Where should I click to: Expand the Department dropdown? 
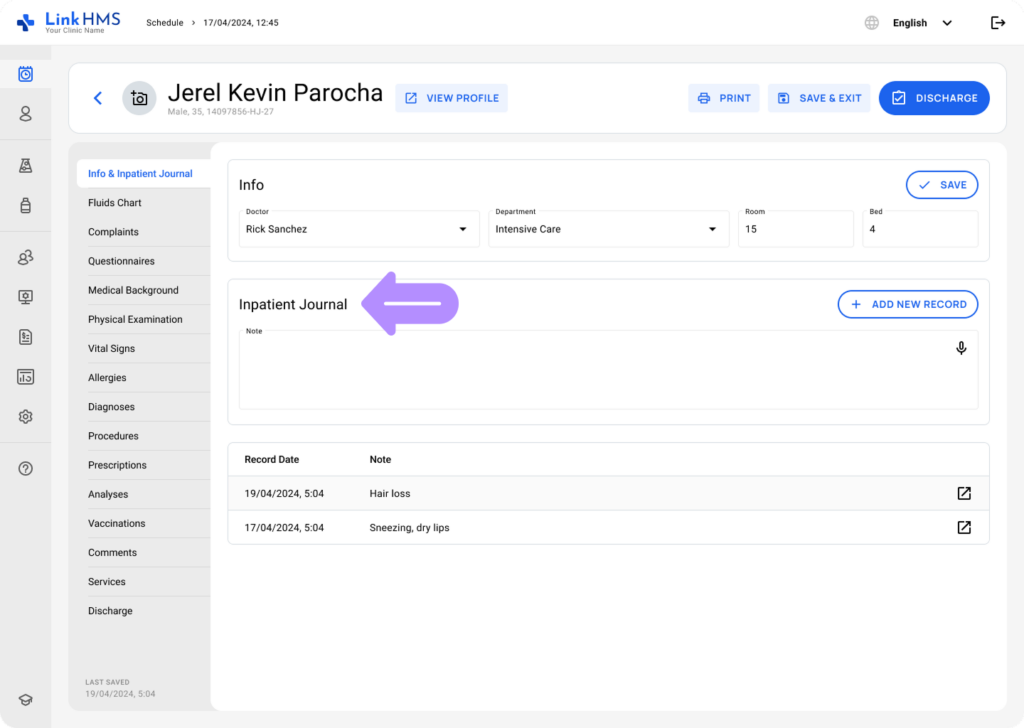(x=712, y=229)
